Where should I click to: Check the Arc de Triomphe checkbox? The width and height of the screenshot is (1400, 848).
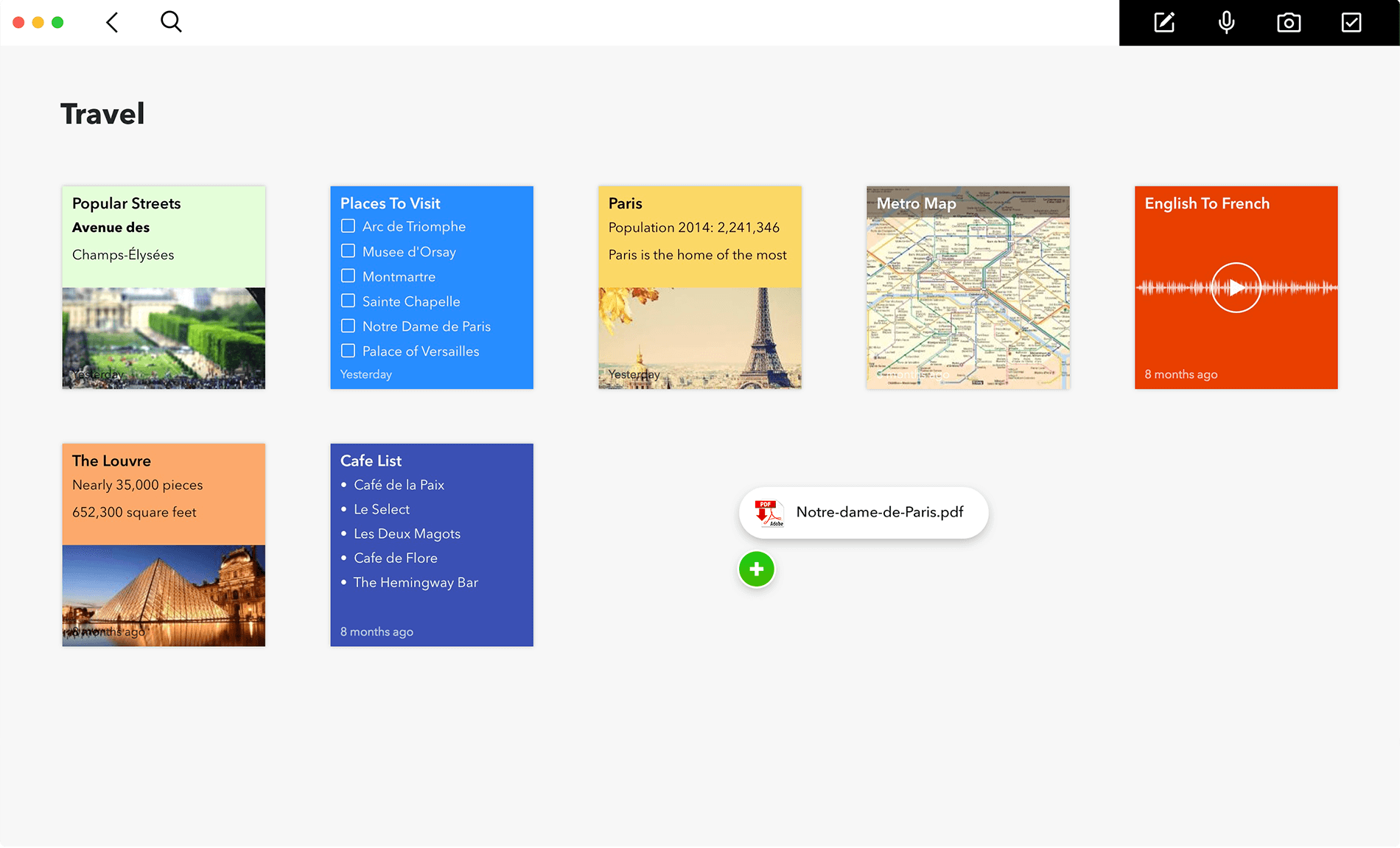click(x=349, y=226)
